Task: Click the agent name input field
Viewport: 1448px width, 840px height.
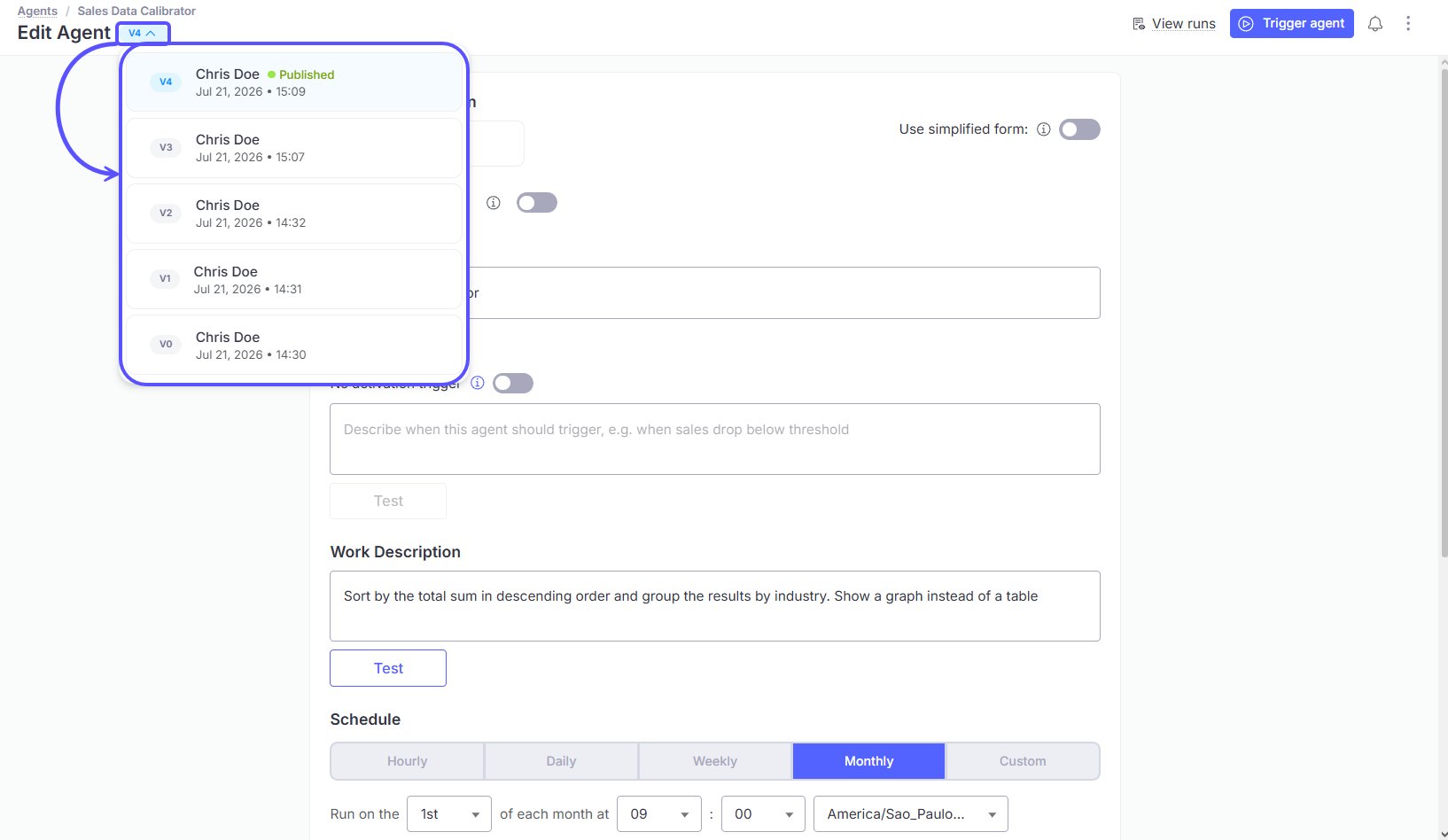Action: click(784, 292)
